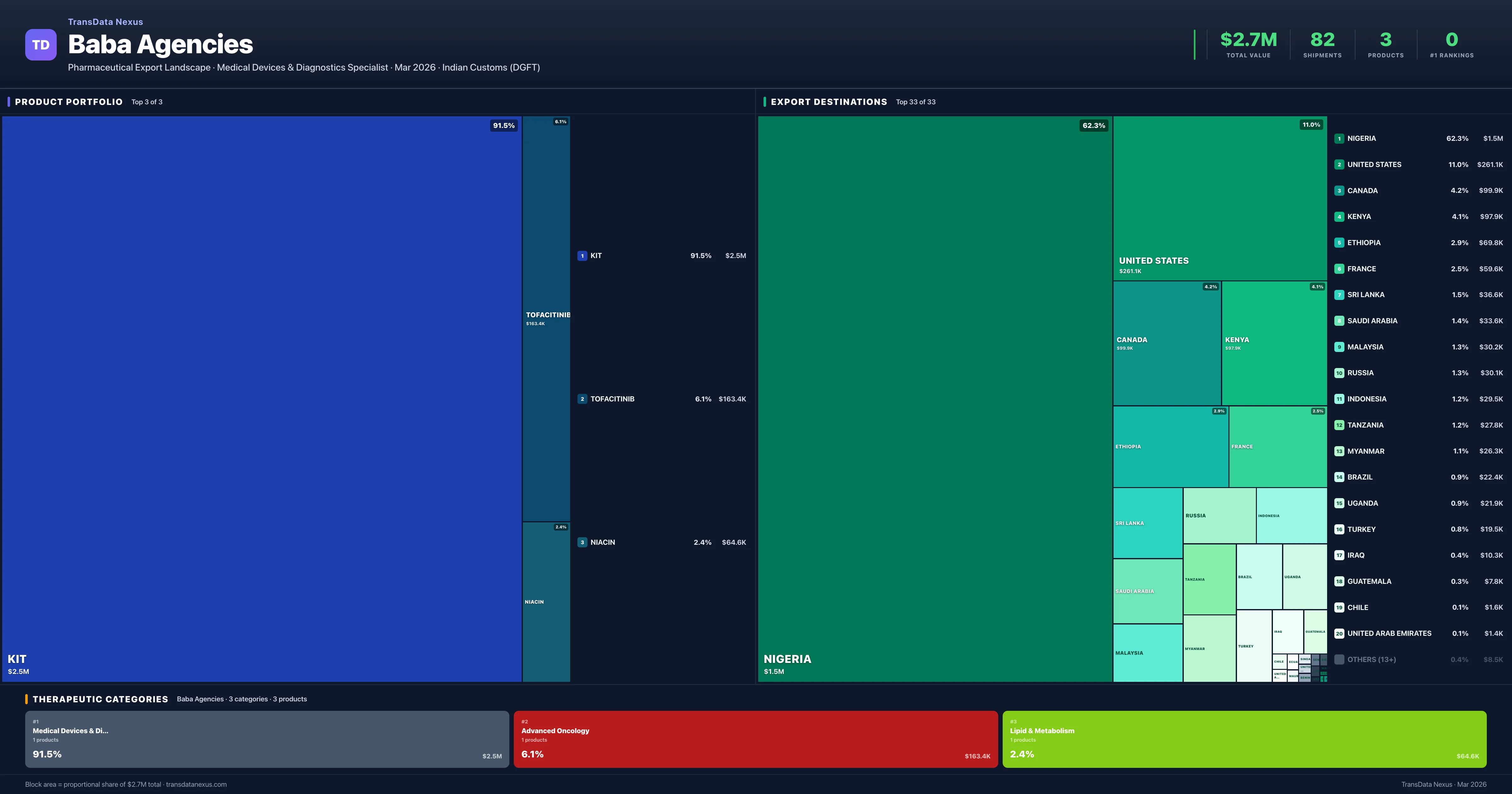Open the EXPORT DESTINATIONS section header
The height and width of the screenshot is (794, 1512).
829,101
